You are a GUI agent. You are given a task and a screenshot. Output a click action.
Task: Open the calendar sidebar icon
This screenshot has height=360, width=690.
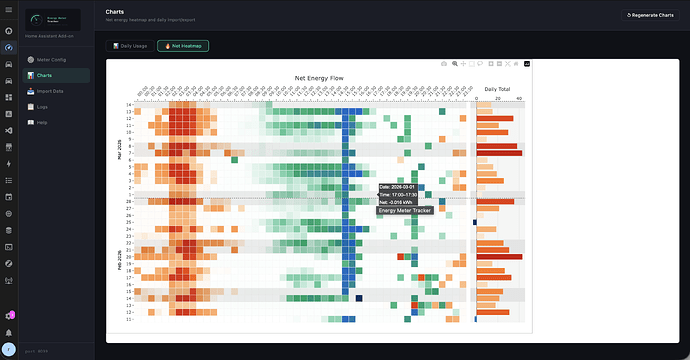coord(8,197)
